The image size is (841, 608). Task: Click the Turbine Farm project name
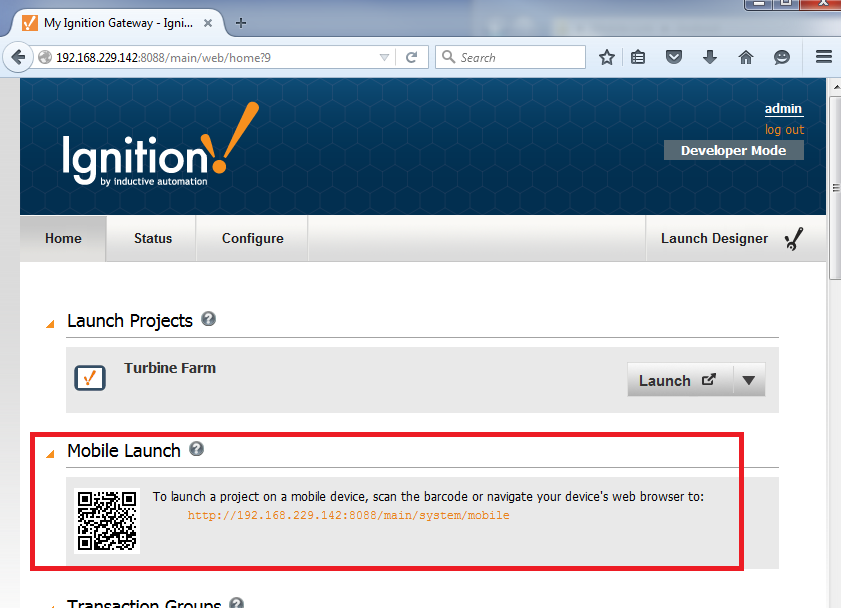coord(170,368)
